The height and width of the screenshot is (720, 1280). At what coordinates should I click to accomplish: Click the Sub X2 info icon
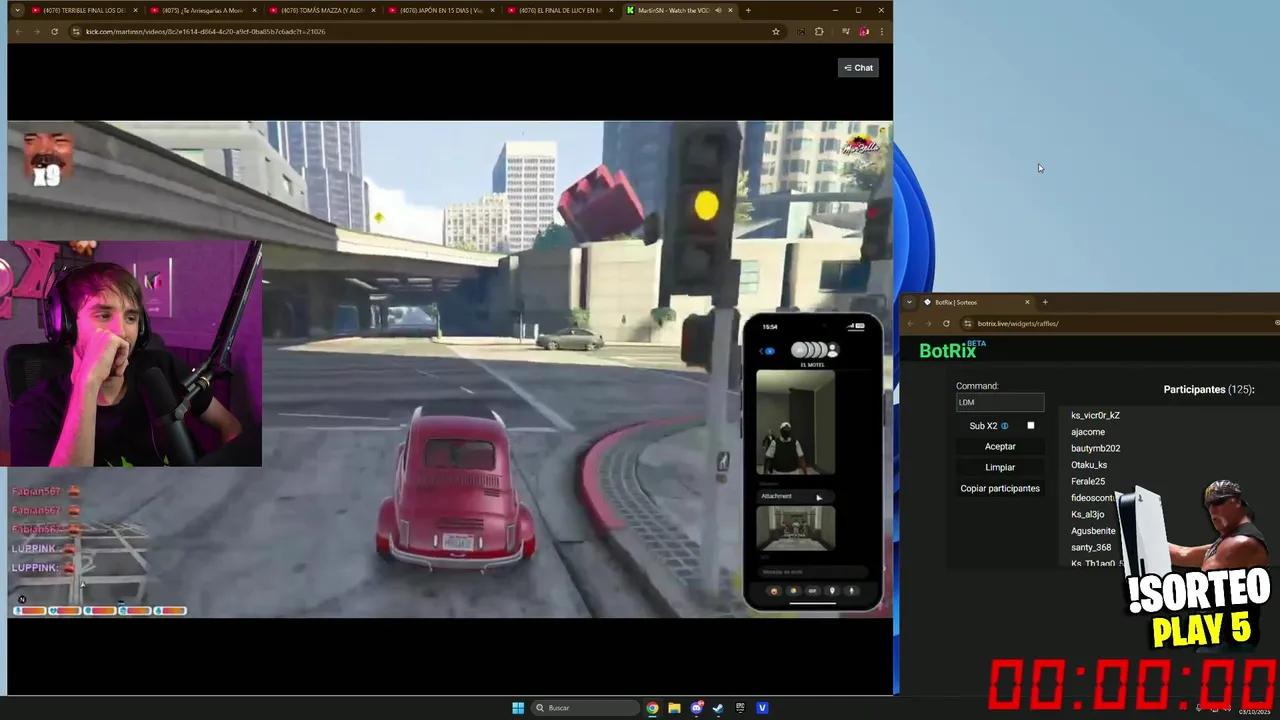click(x=1004, y=426)
